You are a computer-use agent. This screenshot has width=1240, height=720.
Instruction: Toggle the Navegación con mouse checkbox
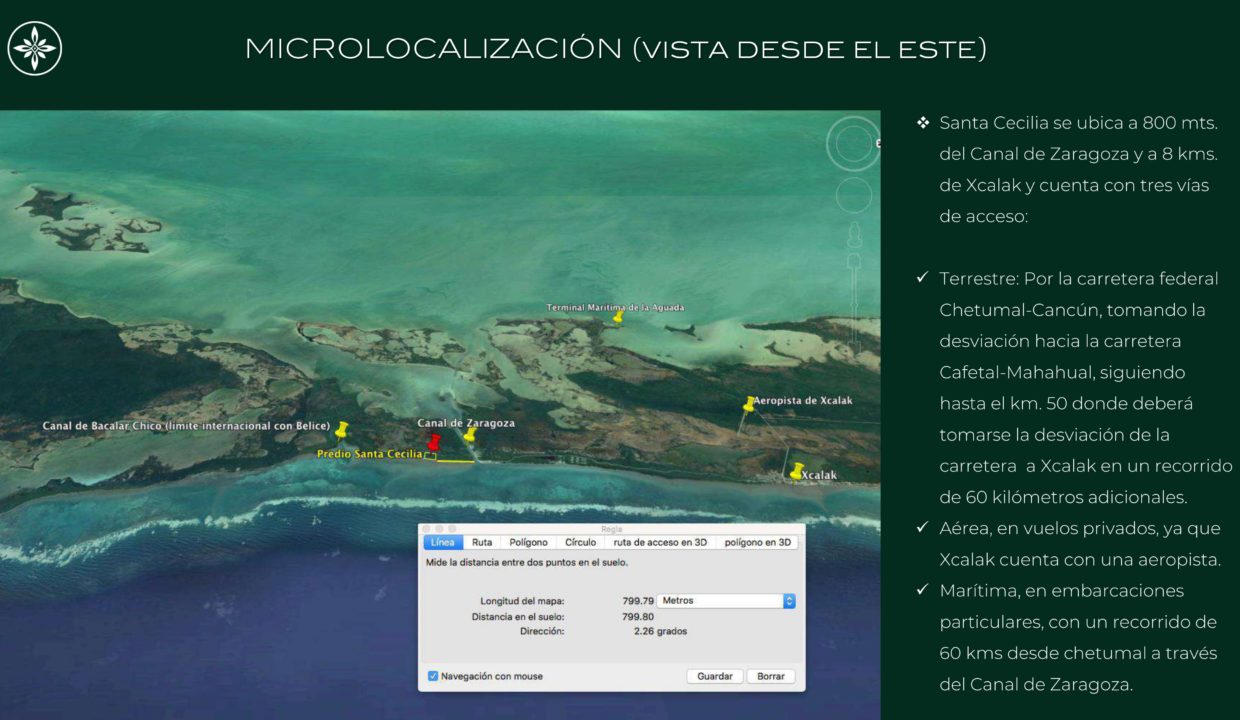pos(433,676)
